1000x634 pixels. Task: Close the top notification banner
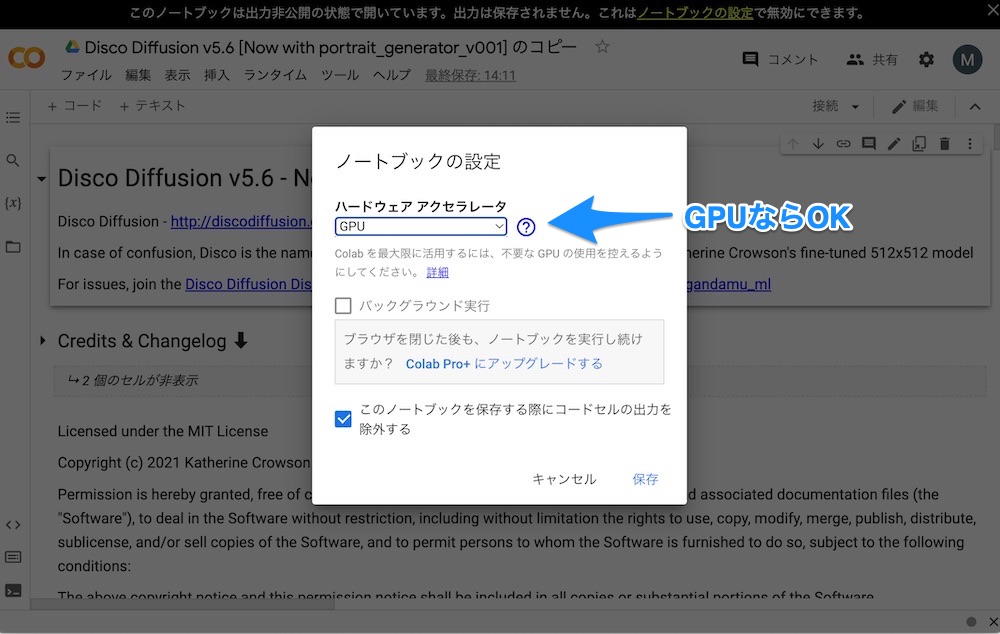coord(994,10)
